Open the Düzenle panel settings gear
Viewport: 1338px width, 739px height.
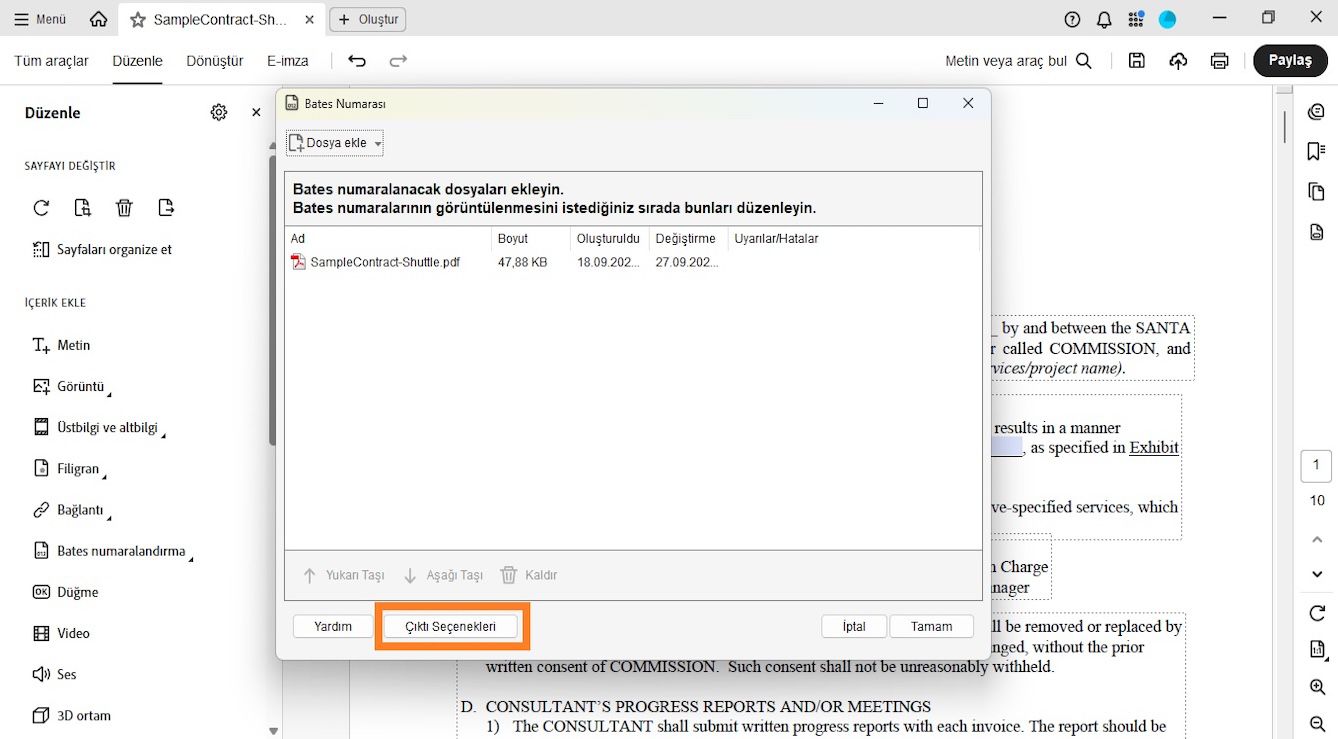pyautogui.click(x=219, y=113)
